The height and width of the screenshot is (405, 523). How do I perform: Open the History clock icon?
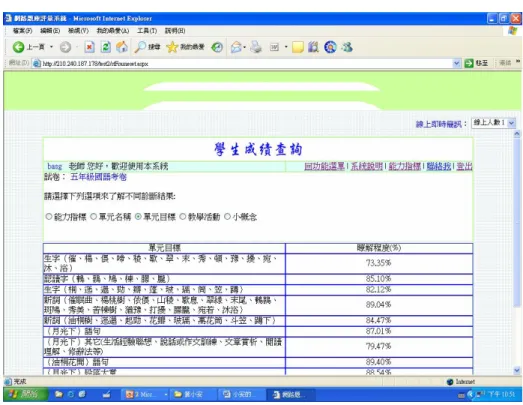217,47
